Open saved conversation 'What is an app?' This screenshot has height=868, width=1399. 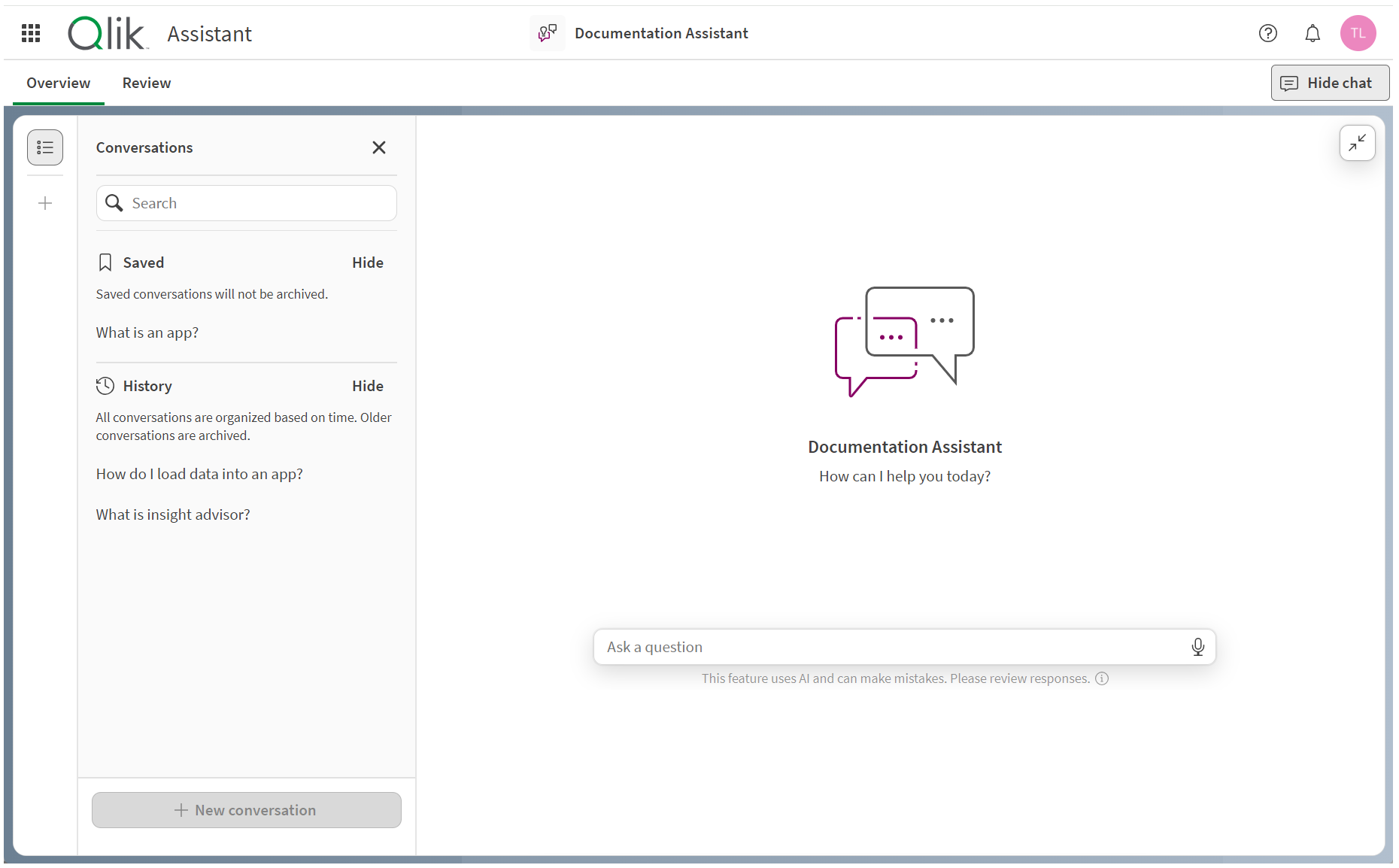(147, 332)
